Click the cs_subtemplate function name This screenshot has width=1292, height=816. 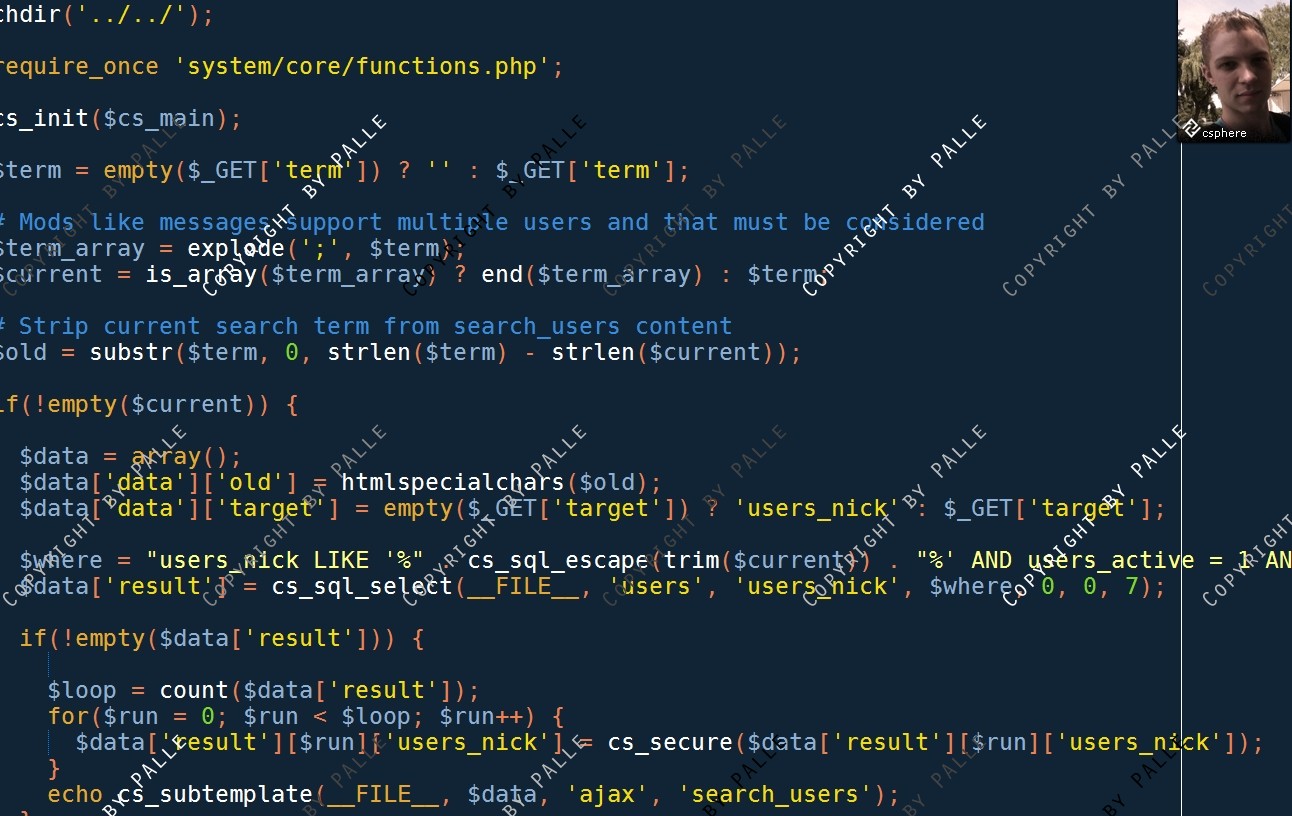click(x=215, y=794)
